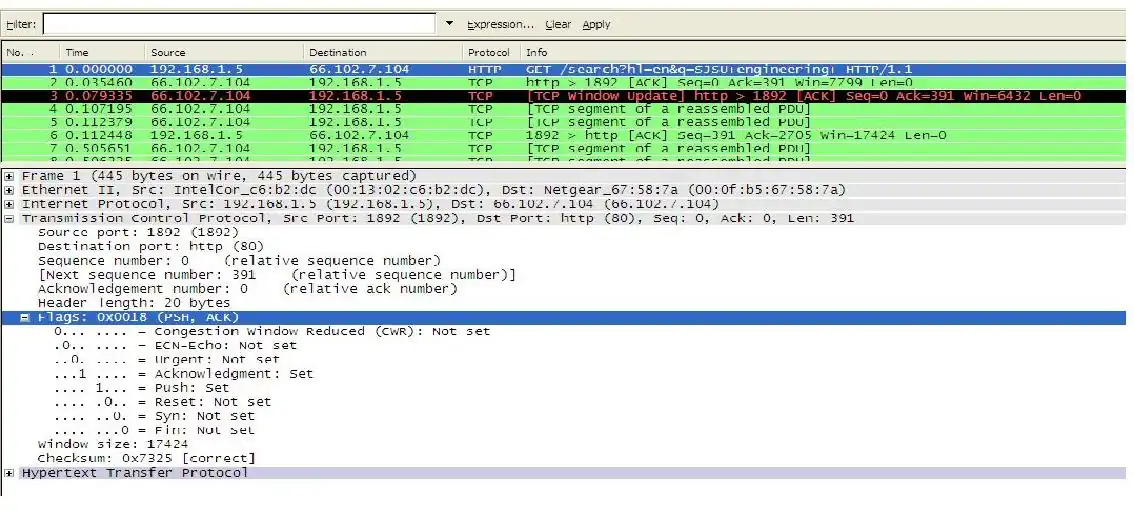Collapse the Transmission Control Protocol section
The height and width of the screenshot is (511, 1134).
pos(10,218)
